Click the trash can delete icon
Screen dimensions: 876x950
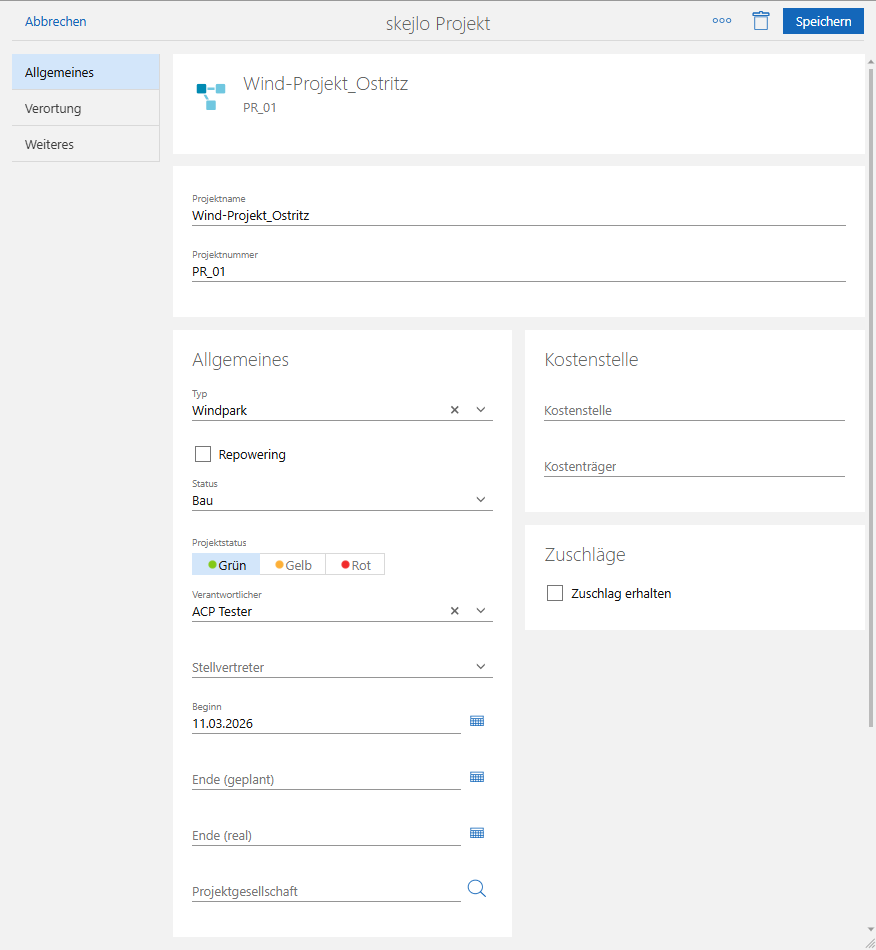click(x=761, y=21)
